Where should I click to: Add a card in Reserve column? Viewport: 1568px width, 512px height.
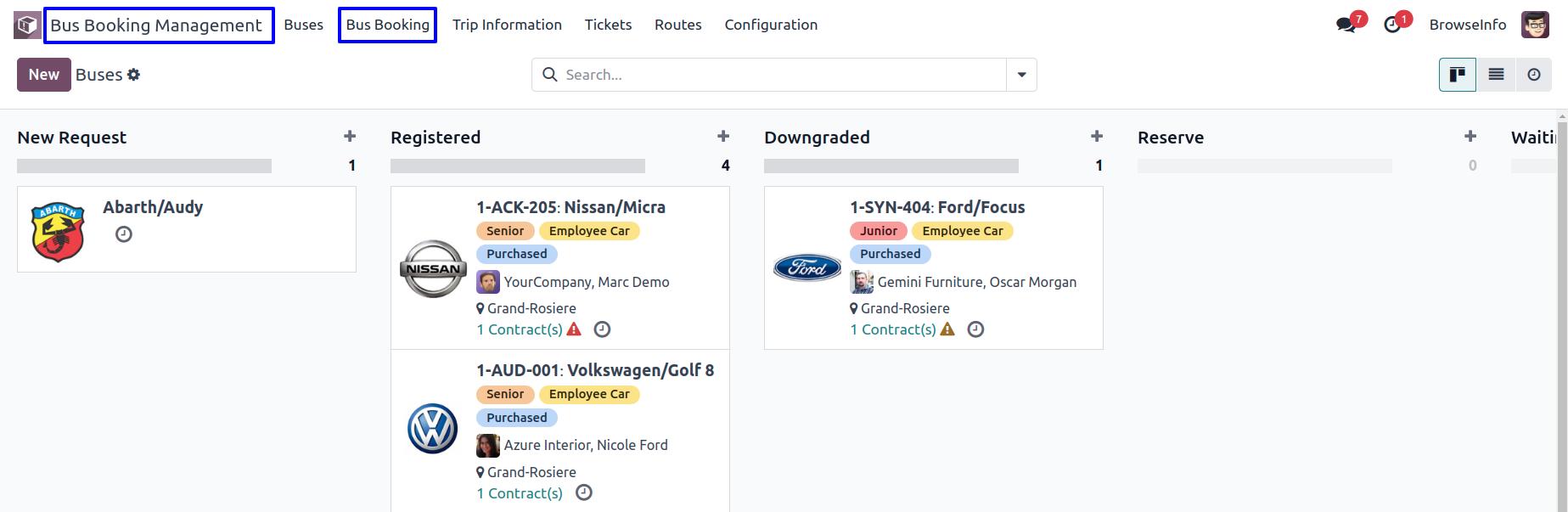coord(1470,137)
